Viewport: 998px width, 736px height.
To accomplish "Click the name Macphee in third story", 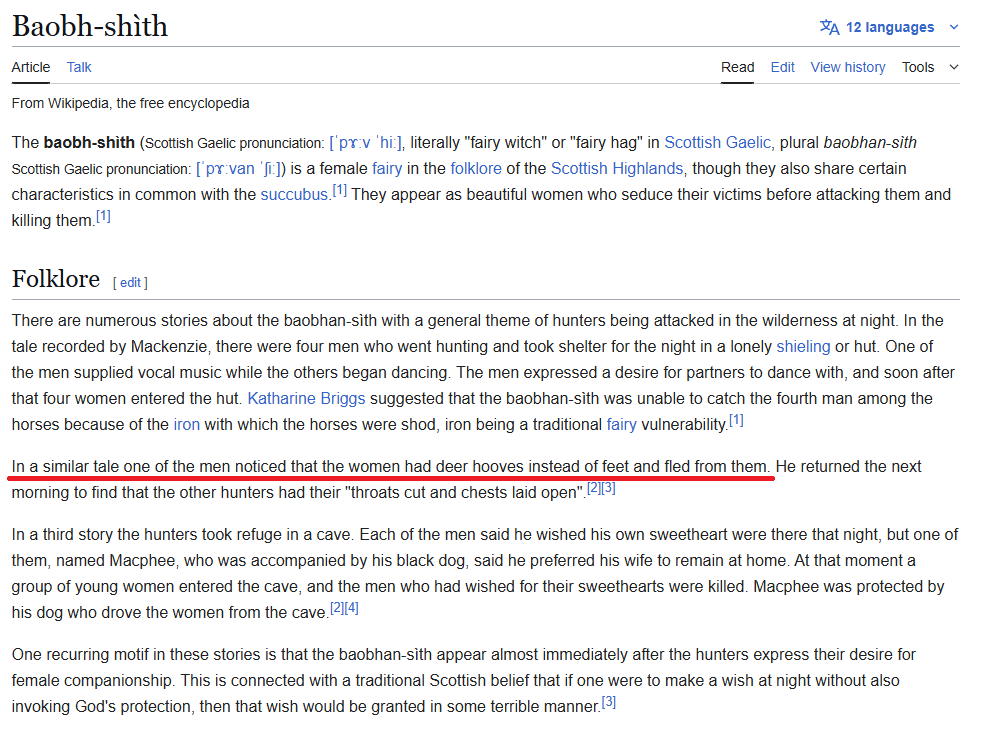I will (142, 560).
